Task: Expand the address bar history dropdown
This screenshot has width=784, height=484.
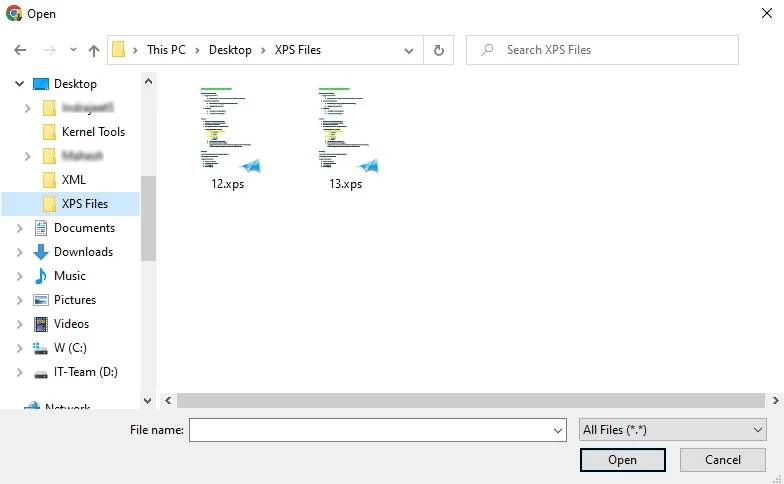Action: 409,50
